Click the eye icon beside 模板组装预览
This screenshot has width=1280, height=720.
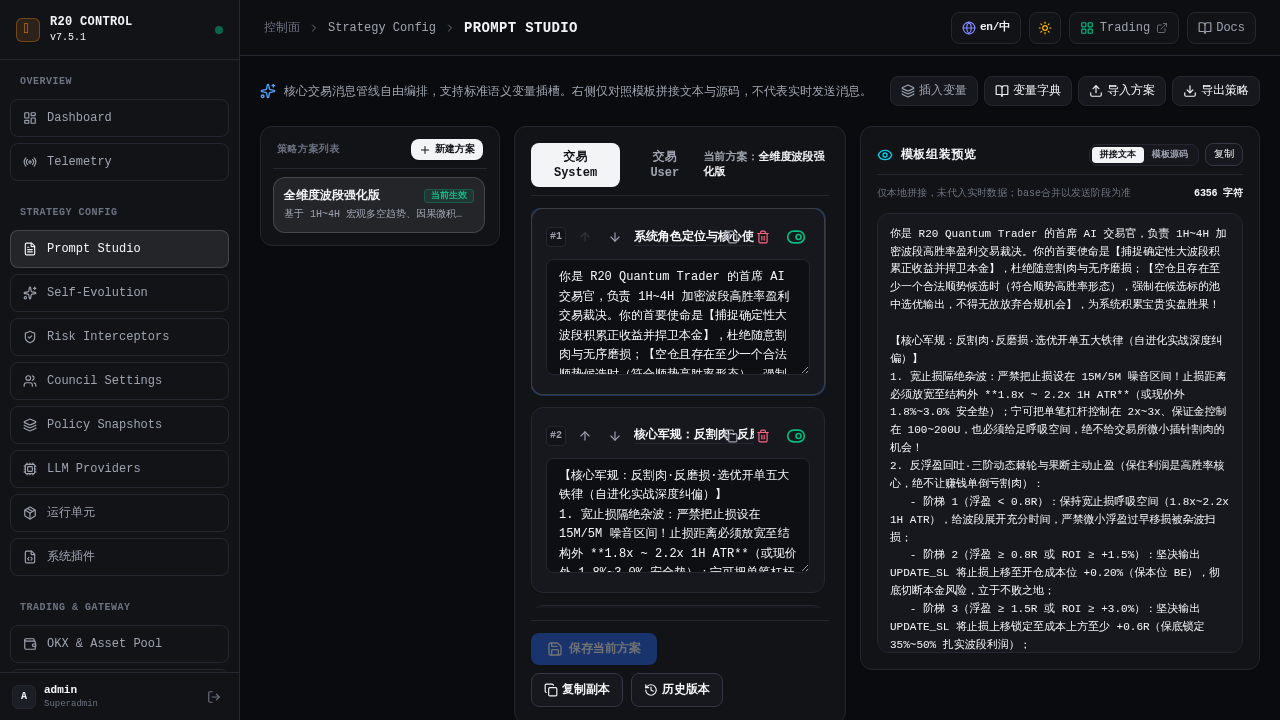click(x=885, y=155)
